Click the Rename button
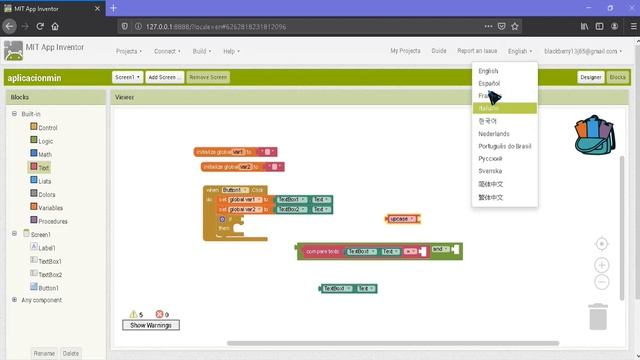 44,353
